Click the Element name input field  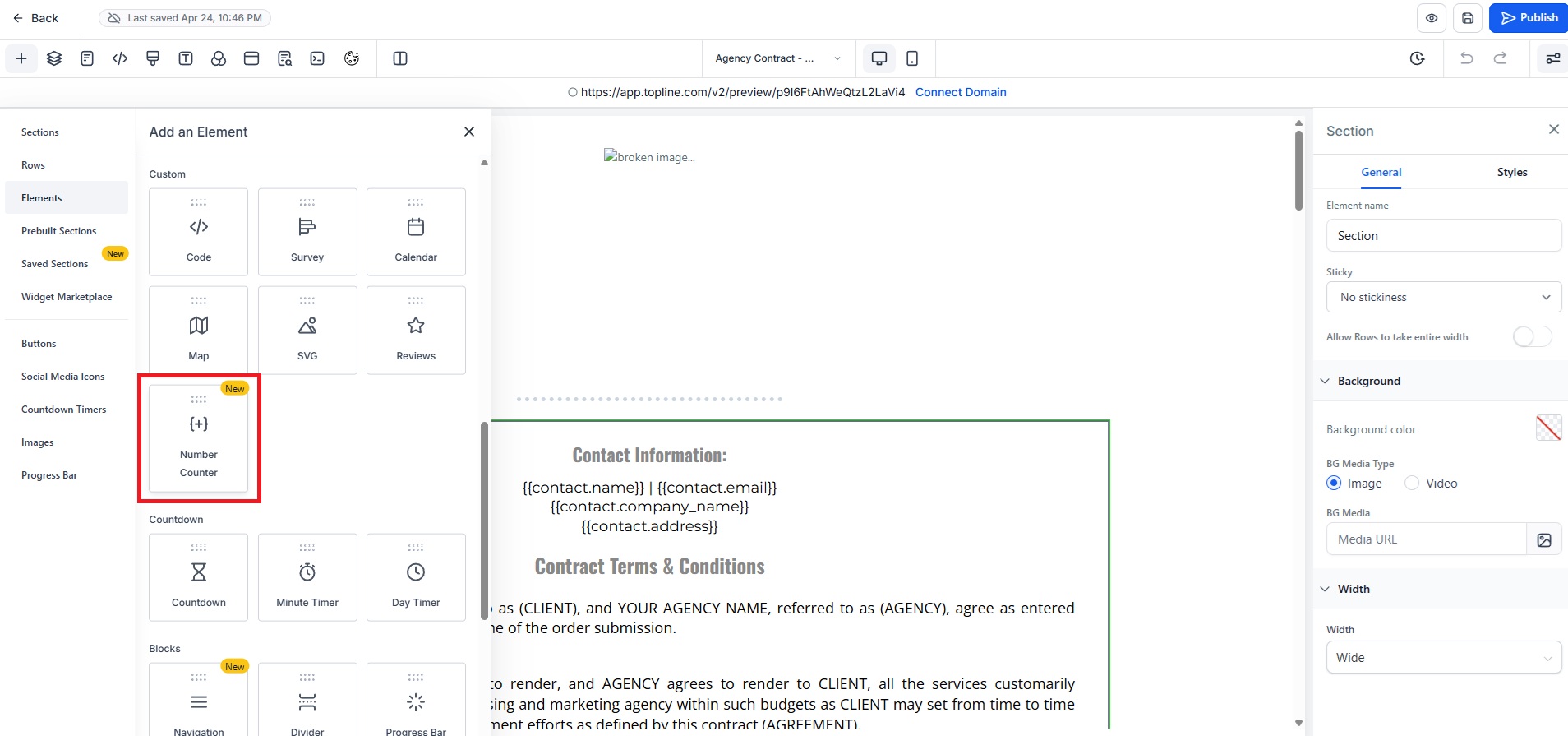1444,236
